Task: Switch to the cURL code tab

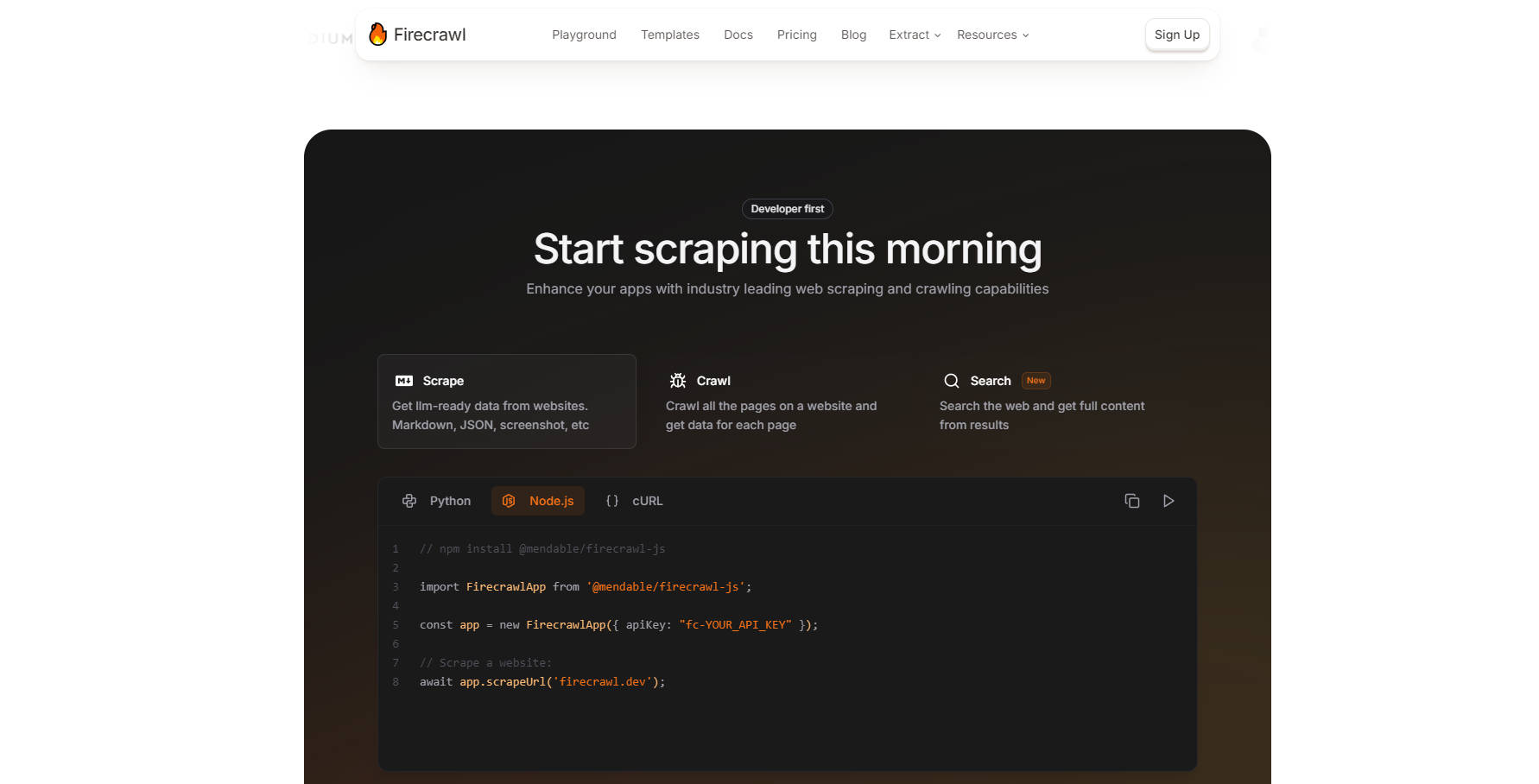Action: (x=647, y=501)
